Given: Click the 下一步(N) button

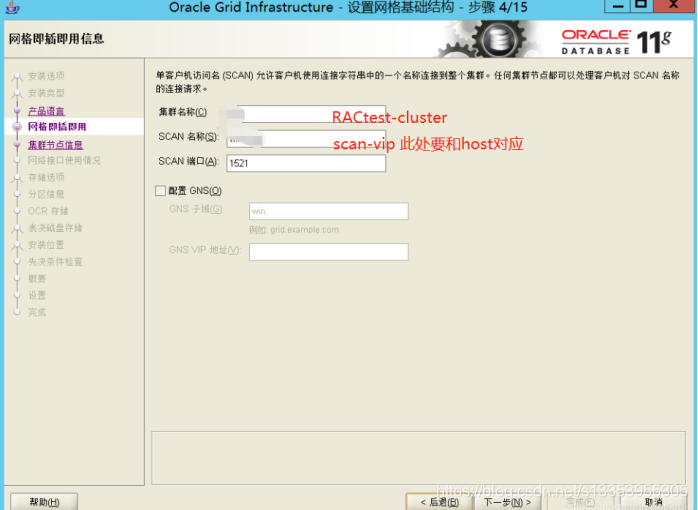Looking at the screenshot, I should [x=507, y=502].
